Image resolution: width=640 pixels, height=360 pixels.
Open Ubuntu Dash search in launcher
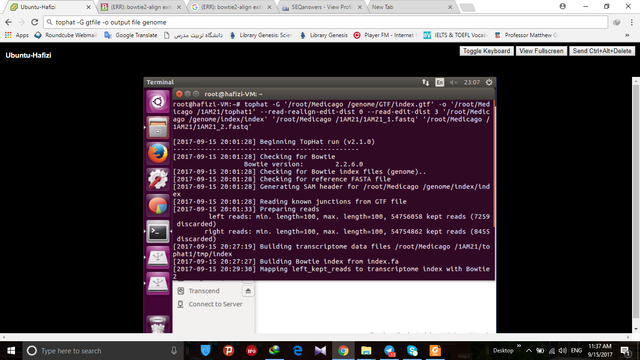tap(158, 101)
